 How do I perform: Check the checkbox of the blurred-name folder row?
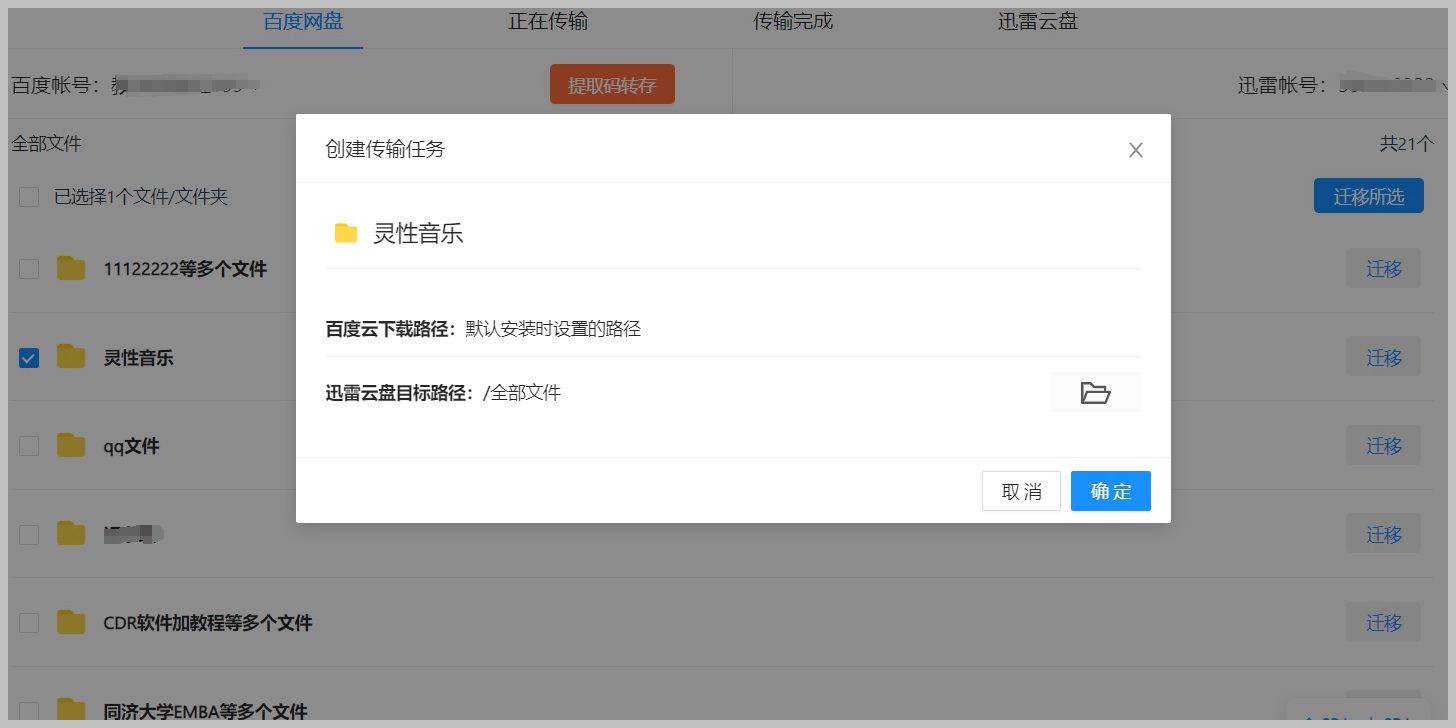pos(29,534)
